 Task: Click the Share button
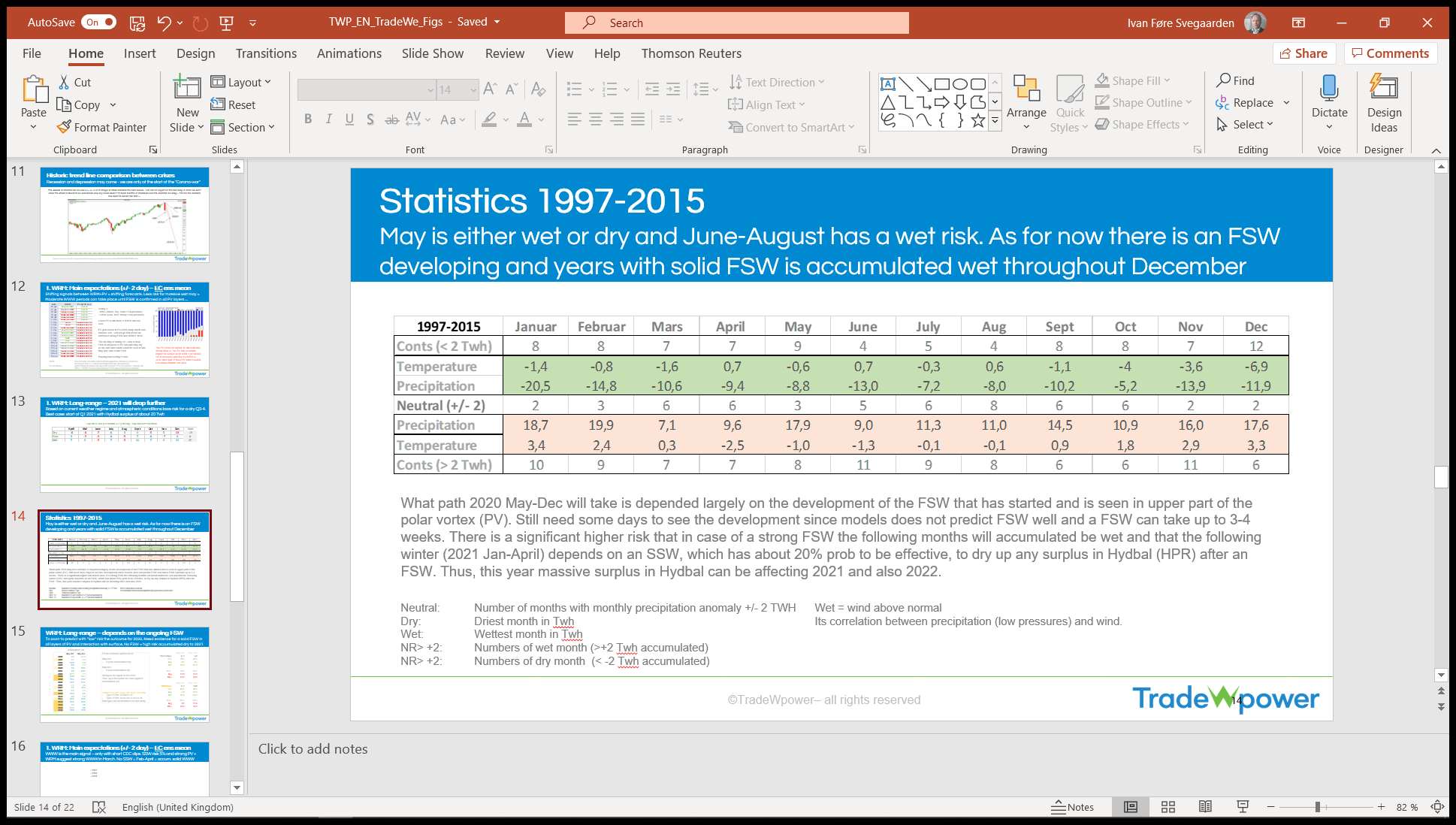pyautogui.click(x=1303, y=53)
